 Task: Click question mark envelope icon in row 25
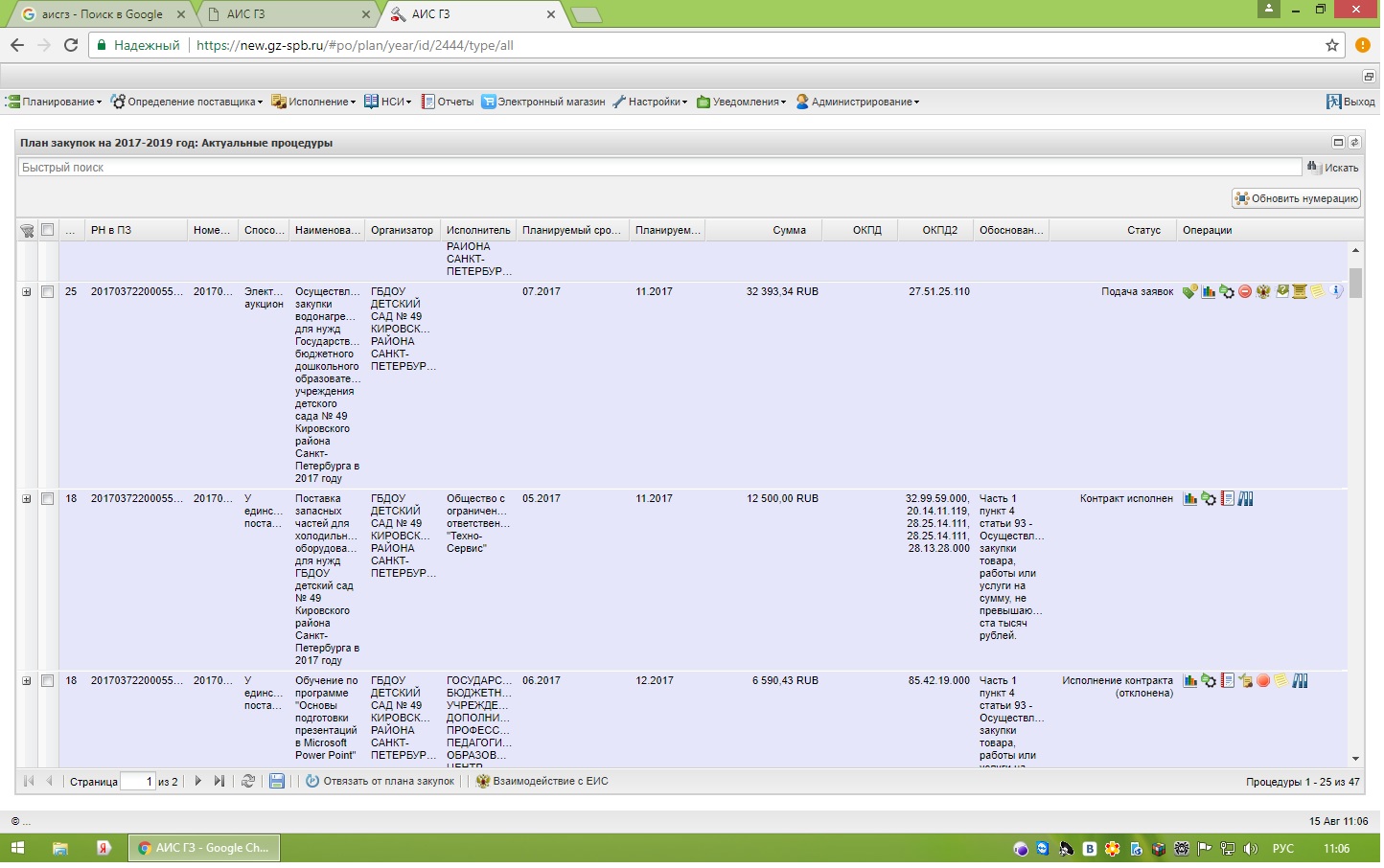point(1282,291)
